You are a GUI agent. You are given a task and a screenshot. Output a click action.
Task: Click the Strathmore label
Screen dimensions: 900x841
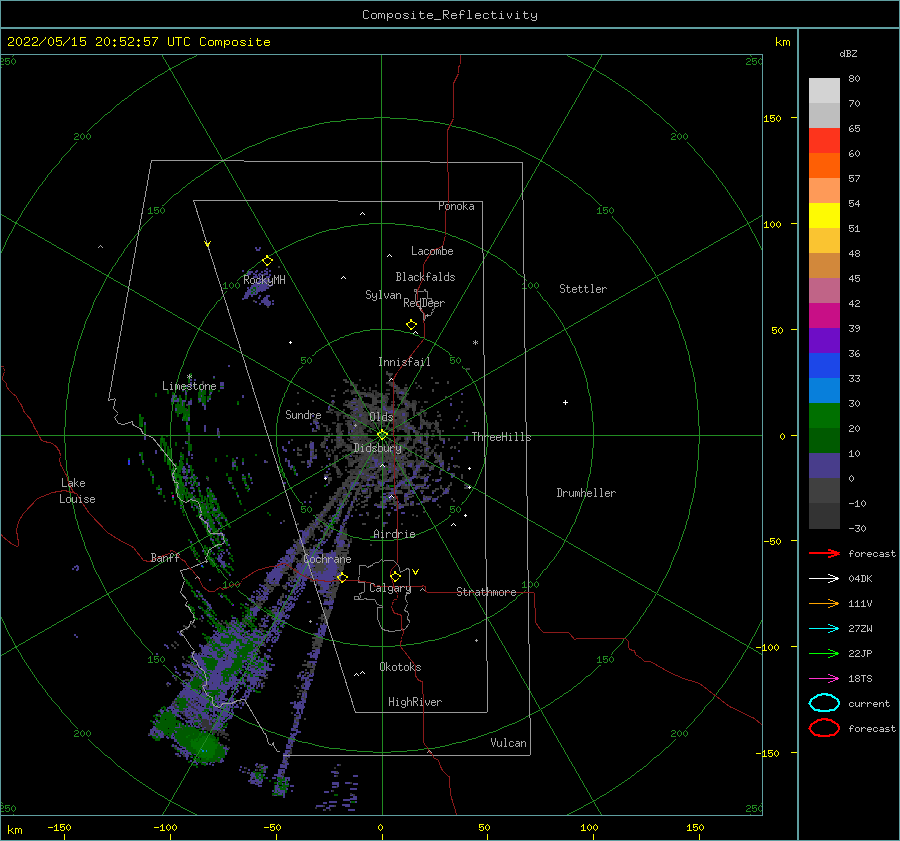pos(486,592)
